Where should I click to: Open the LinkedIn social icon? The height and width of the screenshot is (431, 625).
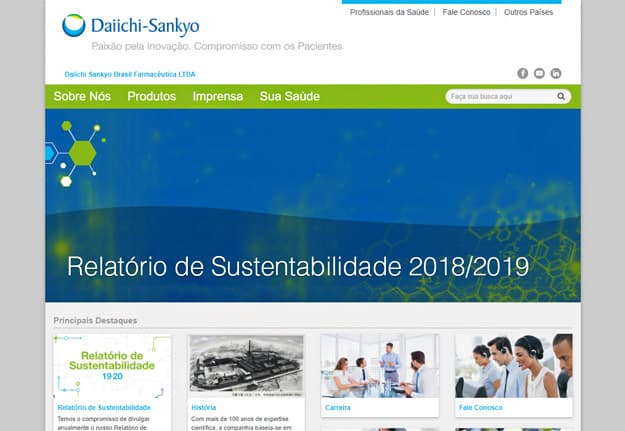point(556,73)
